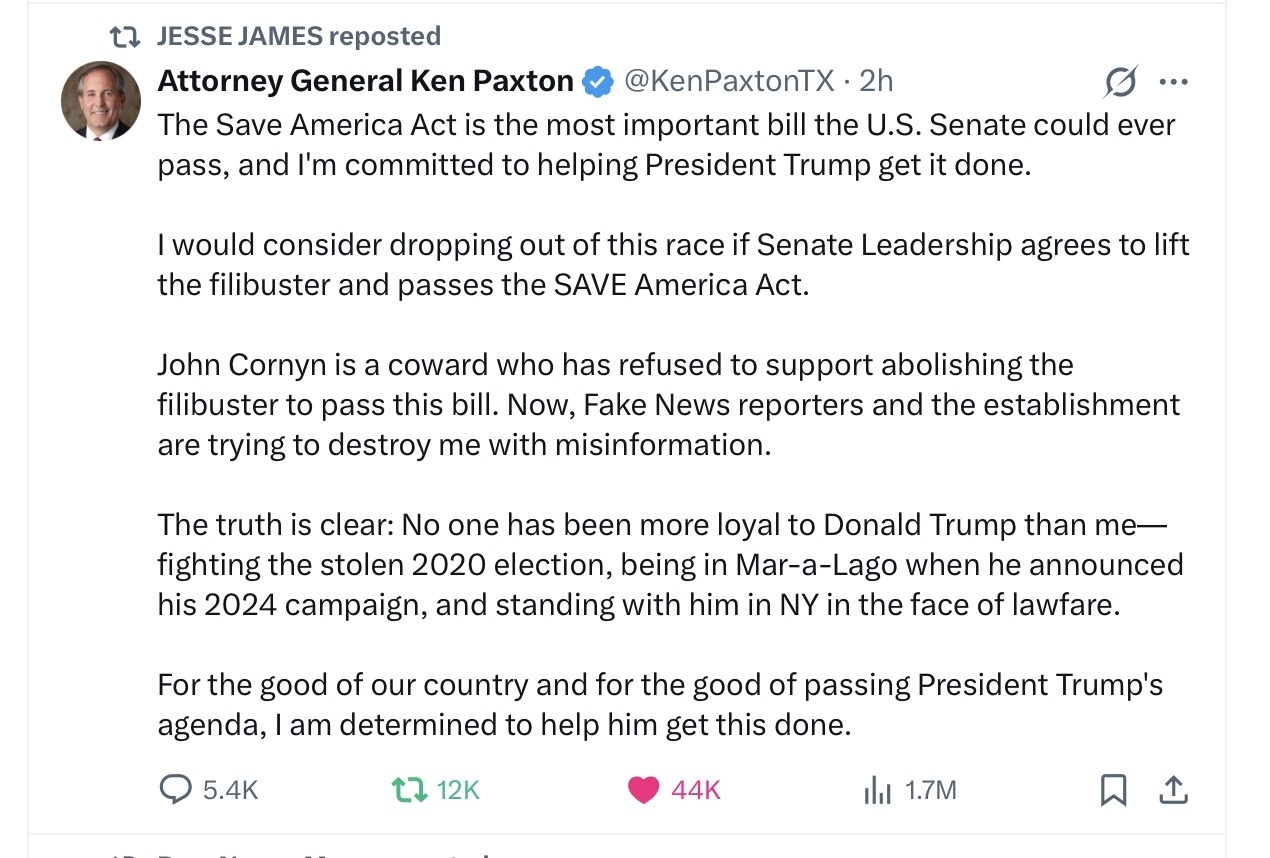This screenshot has height=858, width=1270.
Task: Click the small repost icon beside JESSE JAMES
Action: [124, 37]
